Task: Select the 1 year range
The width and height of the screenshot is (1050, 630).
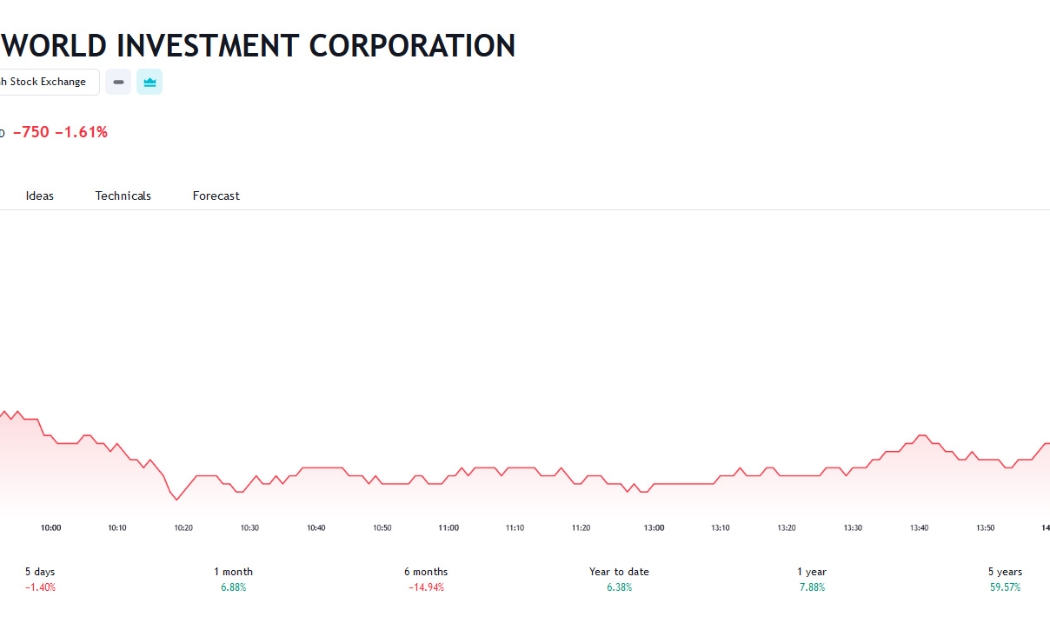Action: click(x=812, y=579)
